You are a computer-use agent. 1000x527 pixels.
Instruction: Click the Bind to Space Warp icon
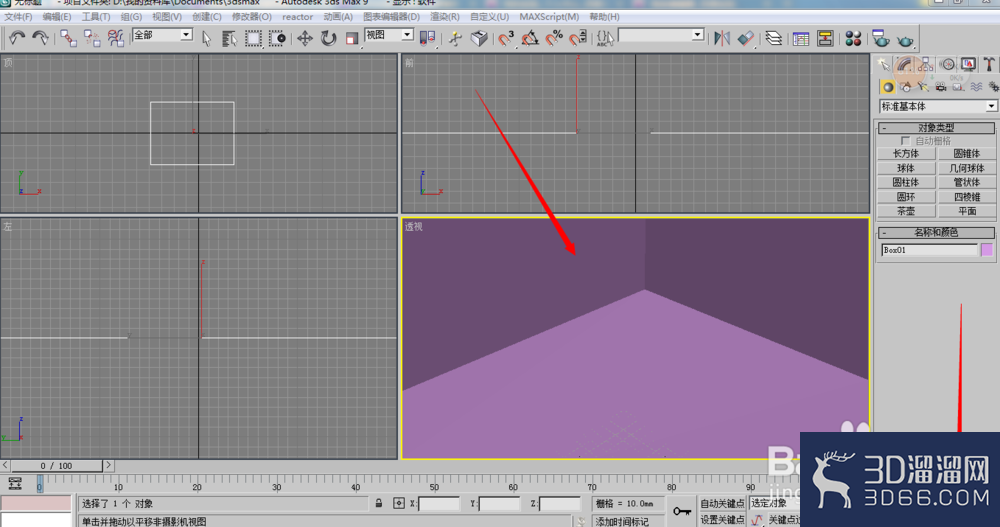pyautogui.click(x=115, y=38)
